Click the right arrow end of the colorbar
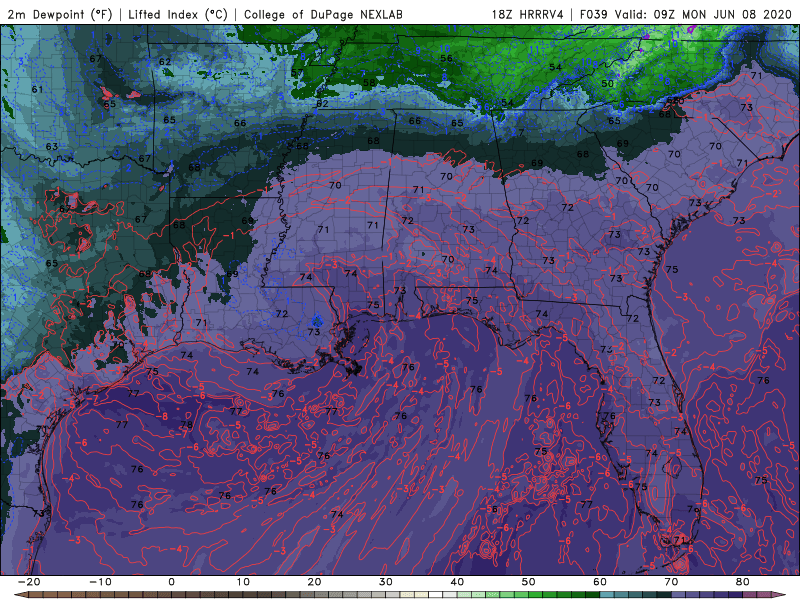The image size is (800, 600). pos(779,595)
